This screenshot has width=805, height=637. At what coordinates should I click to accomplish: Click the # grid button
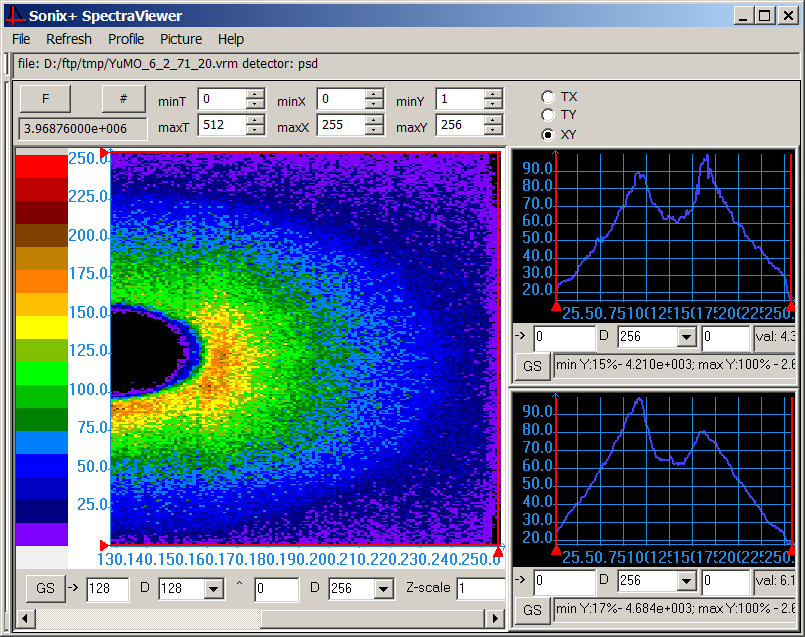[x=123, y=99]
